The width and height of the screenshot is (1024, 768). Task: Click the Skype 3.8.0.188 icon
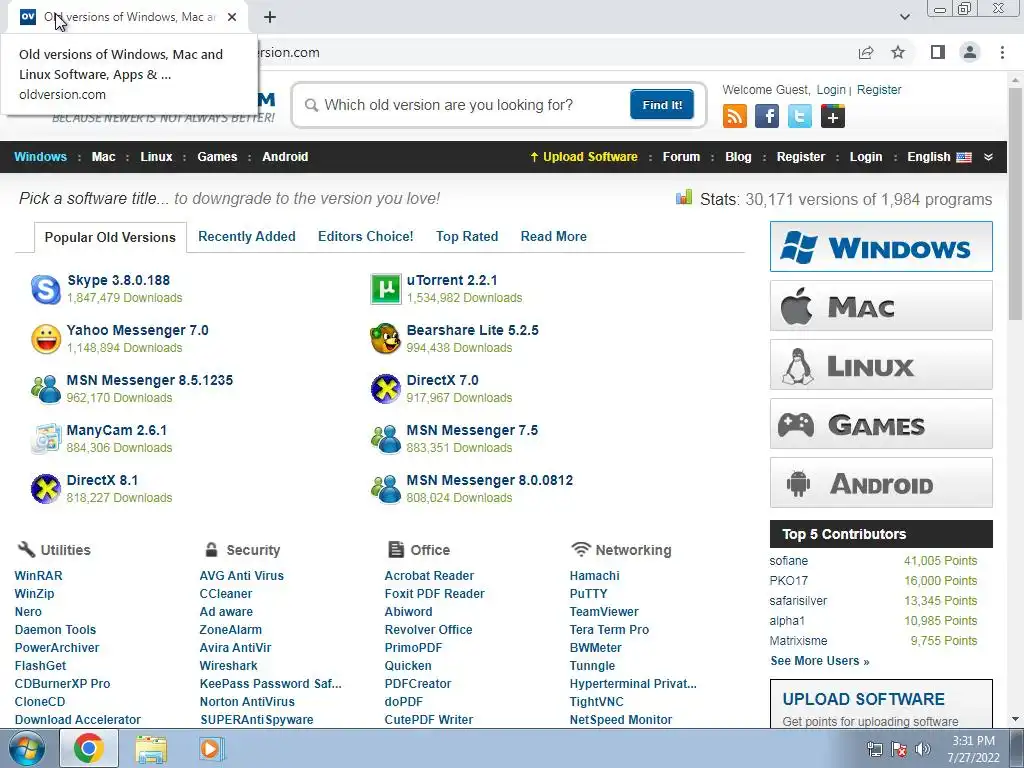point(46,289)
